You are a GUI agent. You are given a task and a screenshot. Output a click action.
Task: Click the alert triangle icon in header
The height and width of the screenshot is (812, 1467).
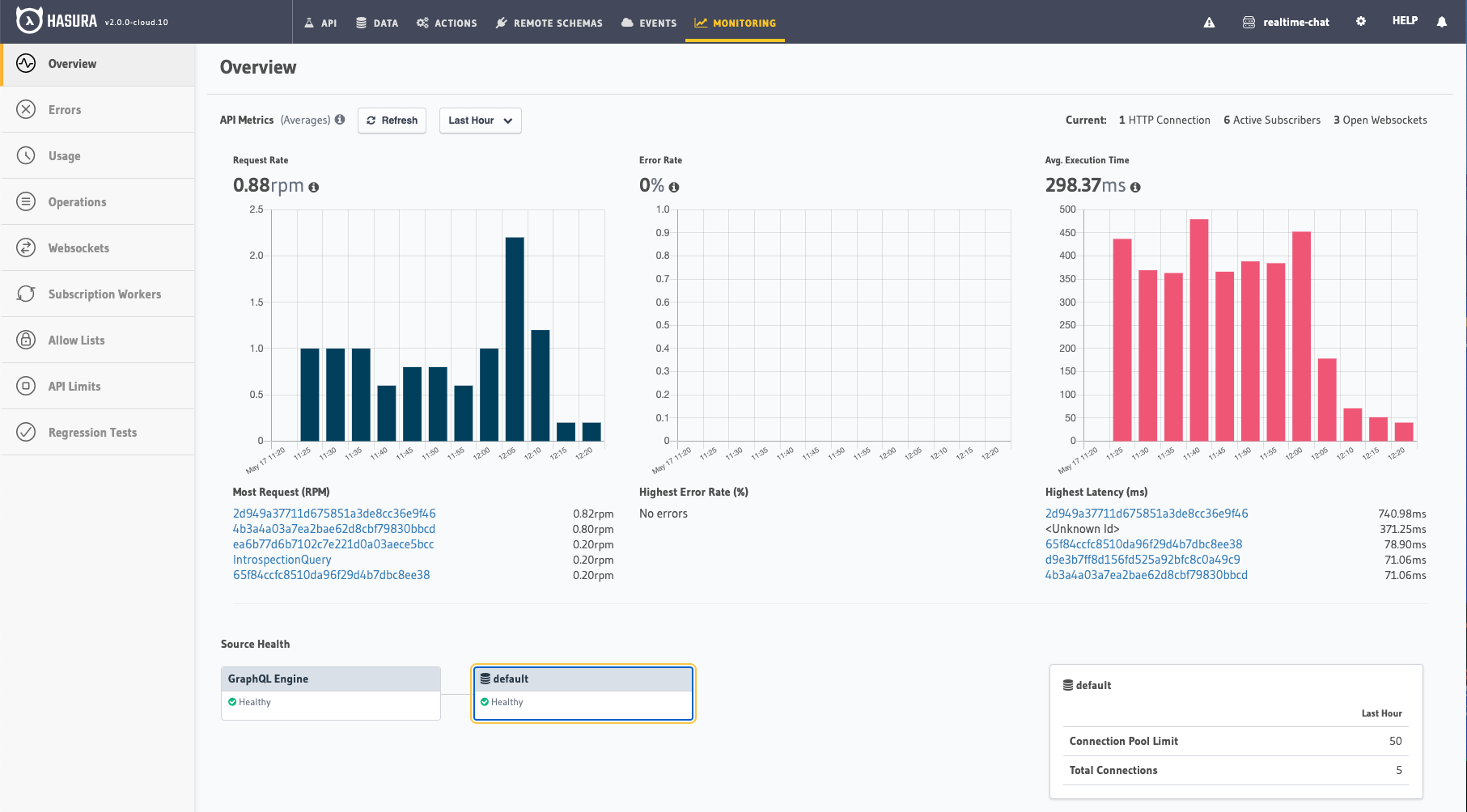tap(1209, 23)
